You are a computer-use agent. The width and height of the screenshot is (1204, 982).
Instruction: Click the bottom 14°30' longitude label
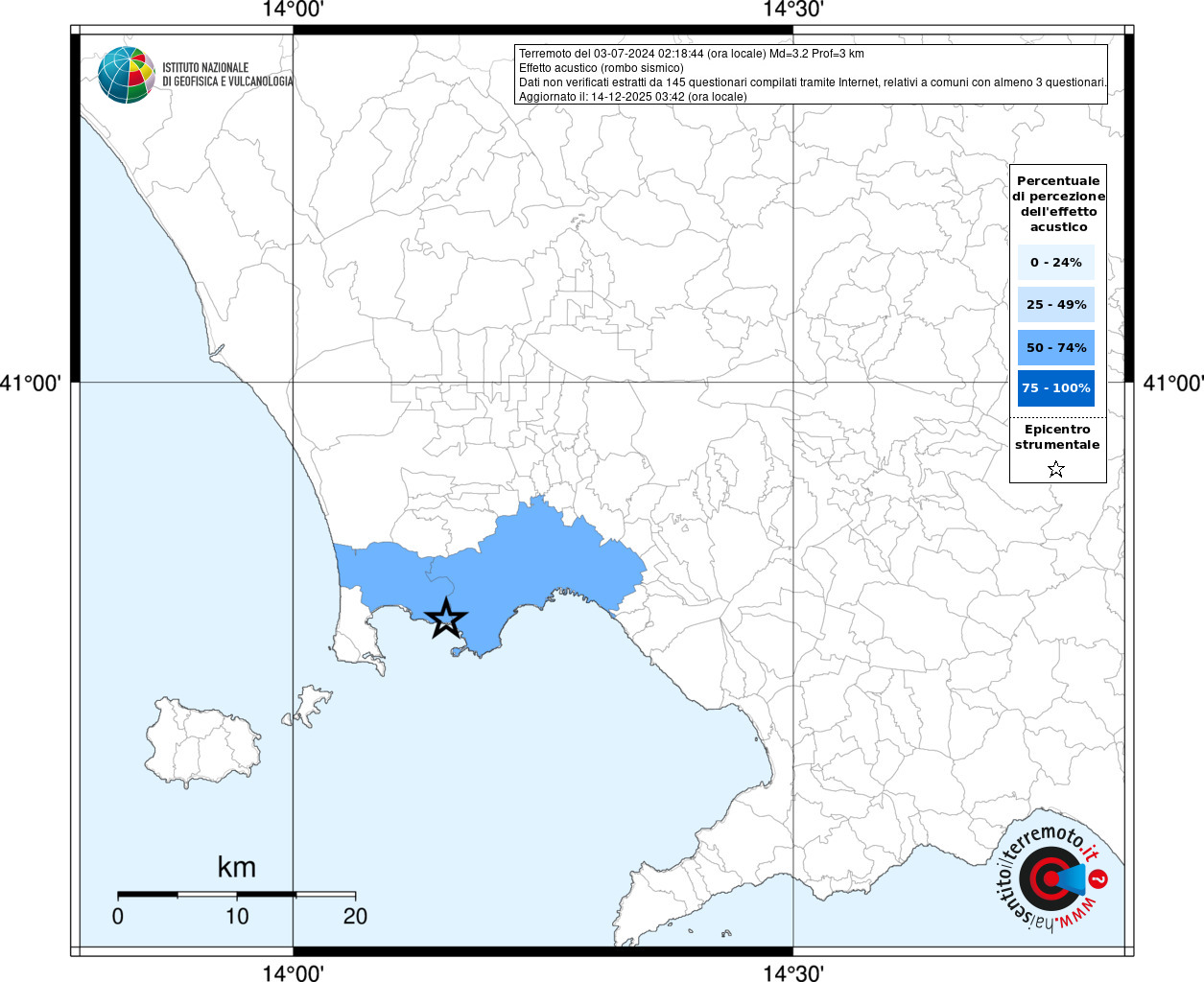(x=793, y=972)
